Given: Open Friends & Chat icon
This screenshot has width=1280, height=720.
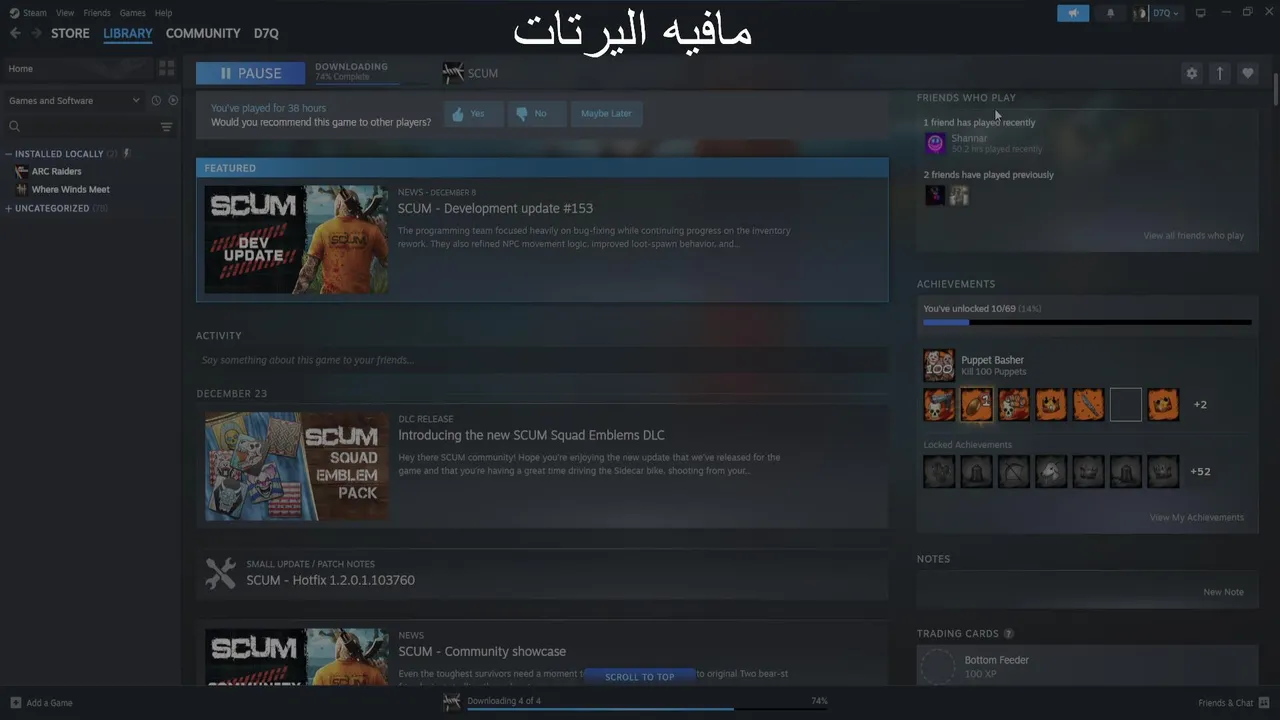Looking at the screenshot, I should coord(1264,702).
